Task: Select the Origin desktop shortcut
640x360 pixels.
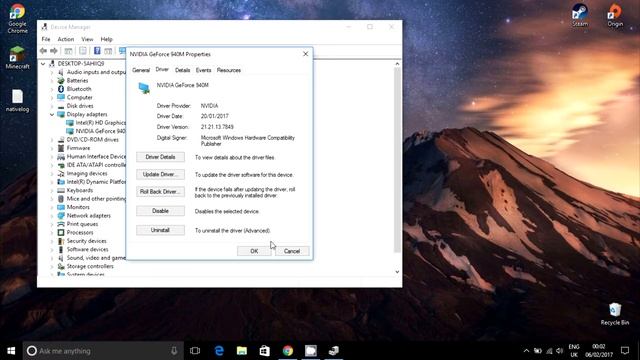Action: (615, 15)
